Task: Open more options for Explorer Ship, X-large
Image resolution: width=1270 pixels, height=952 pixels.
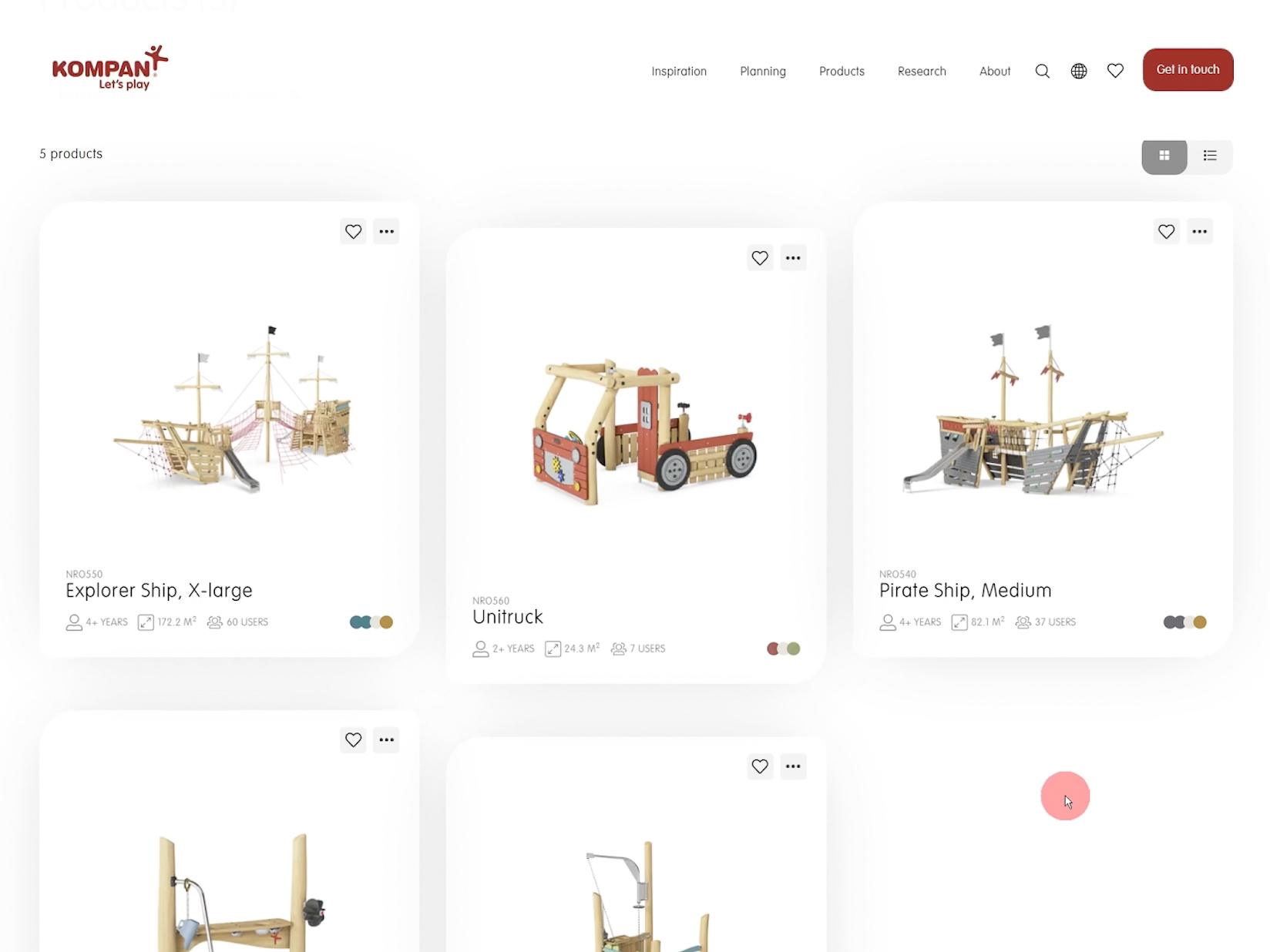Action: pos(386,231)
